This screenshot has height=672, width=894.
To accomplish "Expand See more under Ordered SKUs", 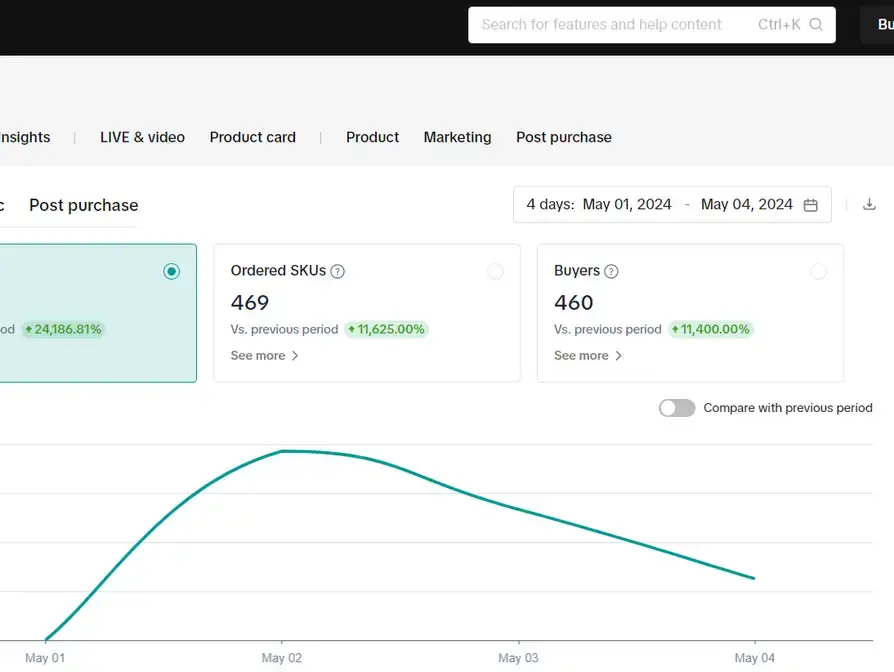I will coord(264,356).
